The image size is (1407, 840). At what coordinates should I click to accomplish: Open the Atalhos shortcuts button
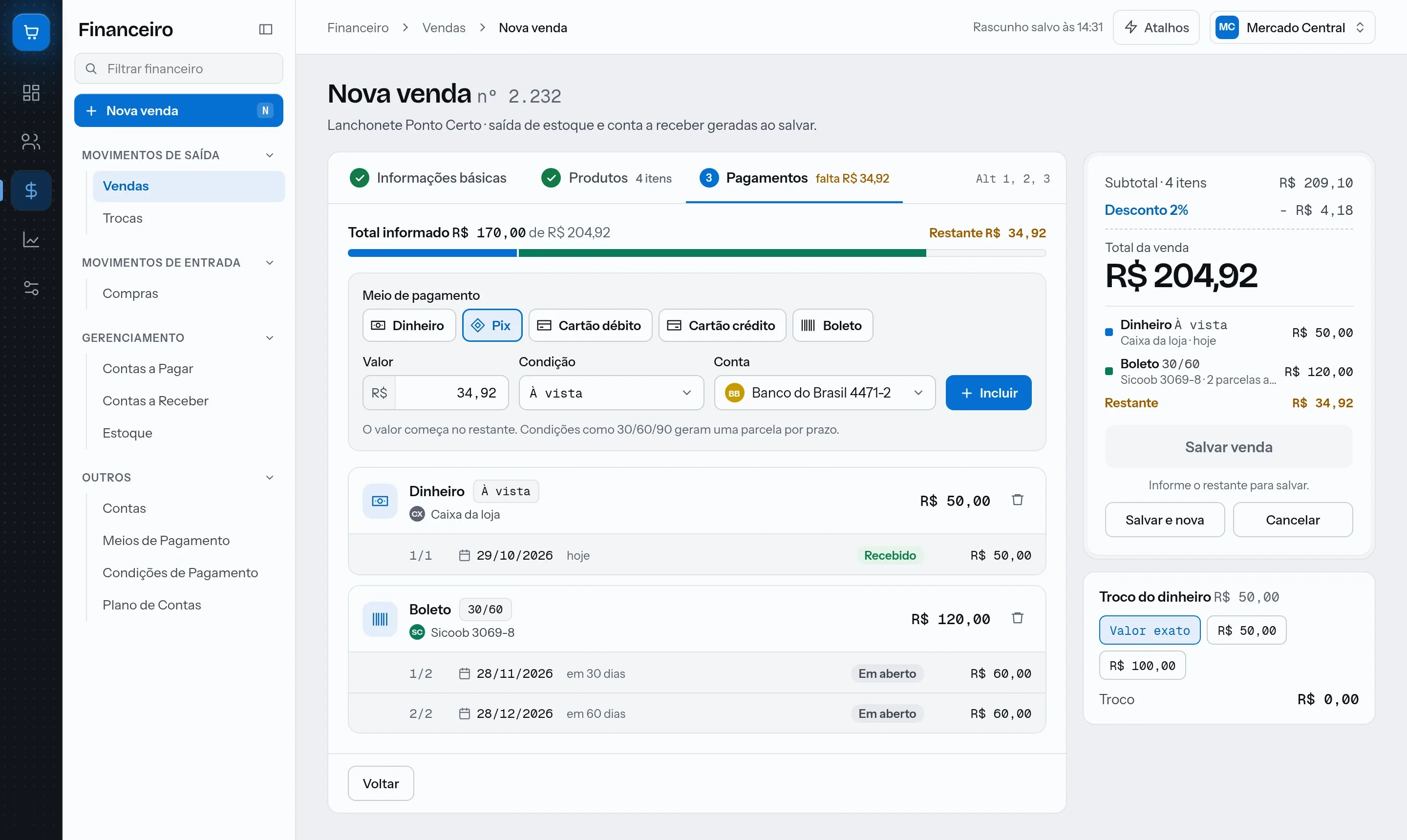click(1155, 27)
